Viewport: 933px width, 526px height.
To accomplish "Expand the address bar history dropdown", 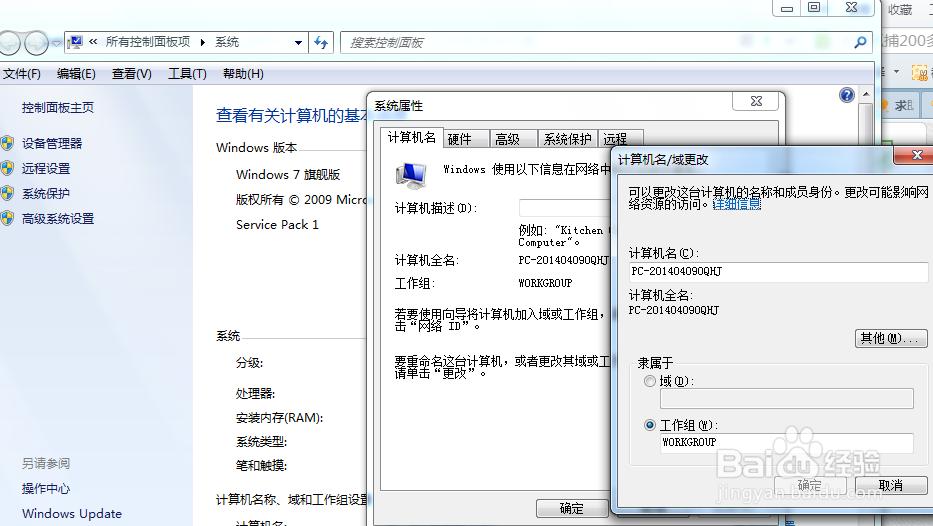I will [x=298, y=42].
